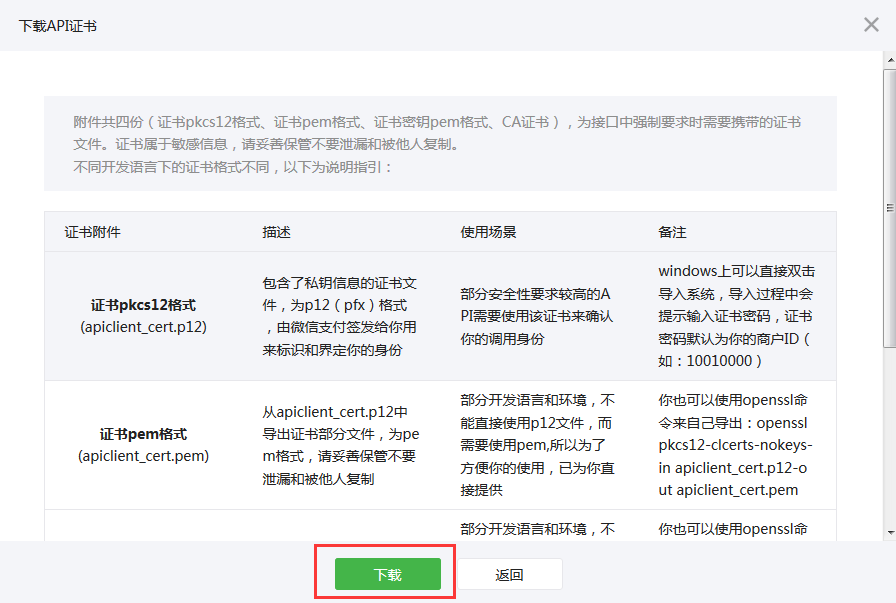Viewport: 896px width, 603px height.
Task: Click the scrollbar down arrow
Action: click(x=889, y=533)
